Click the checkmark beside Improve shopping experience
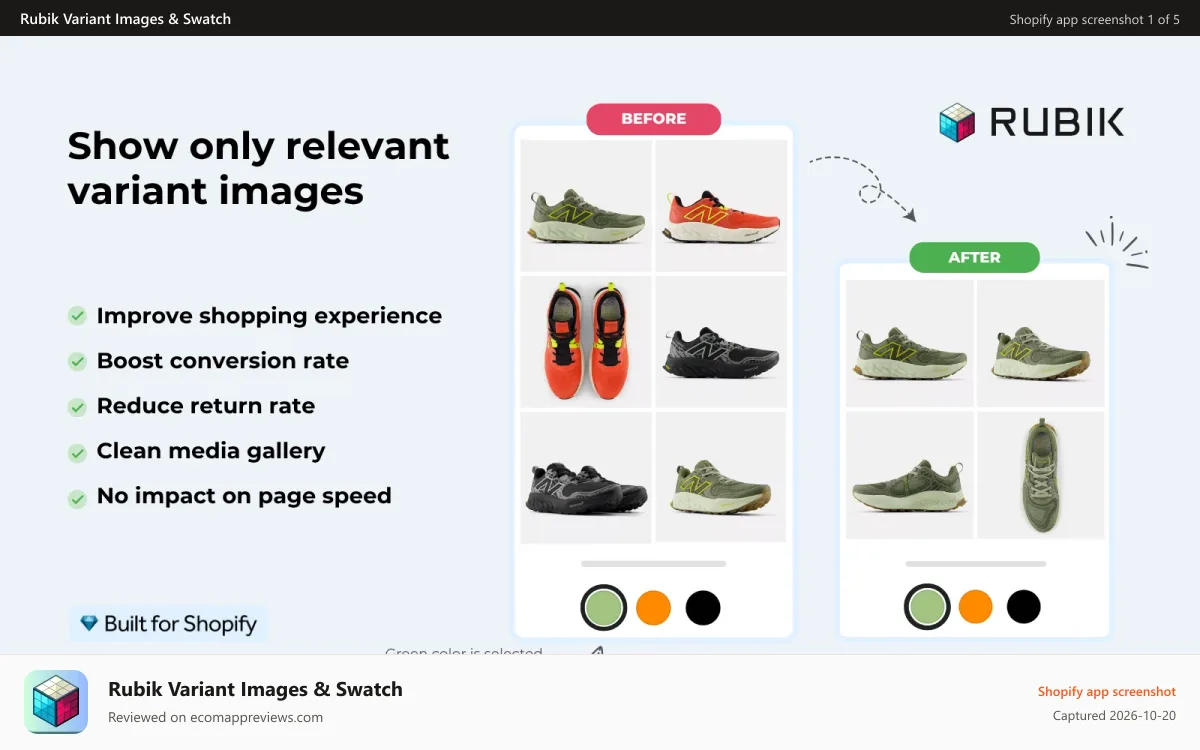Image resolution: width=1200 pixels, height=750 pixels. click(77, 316)
